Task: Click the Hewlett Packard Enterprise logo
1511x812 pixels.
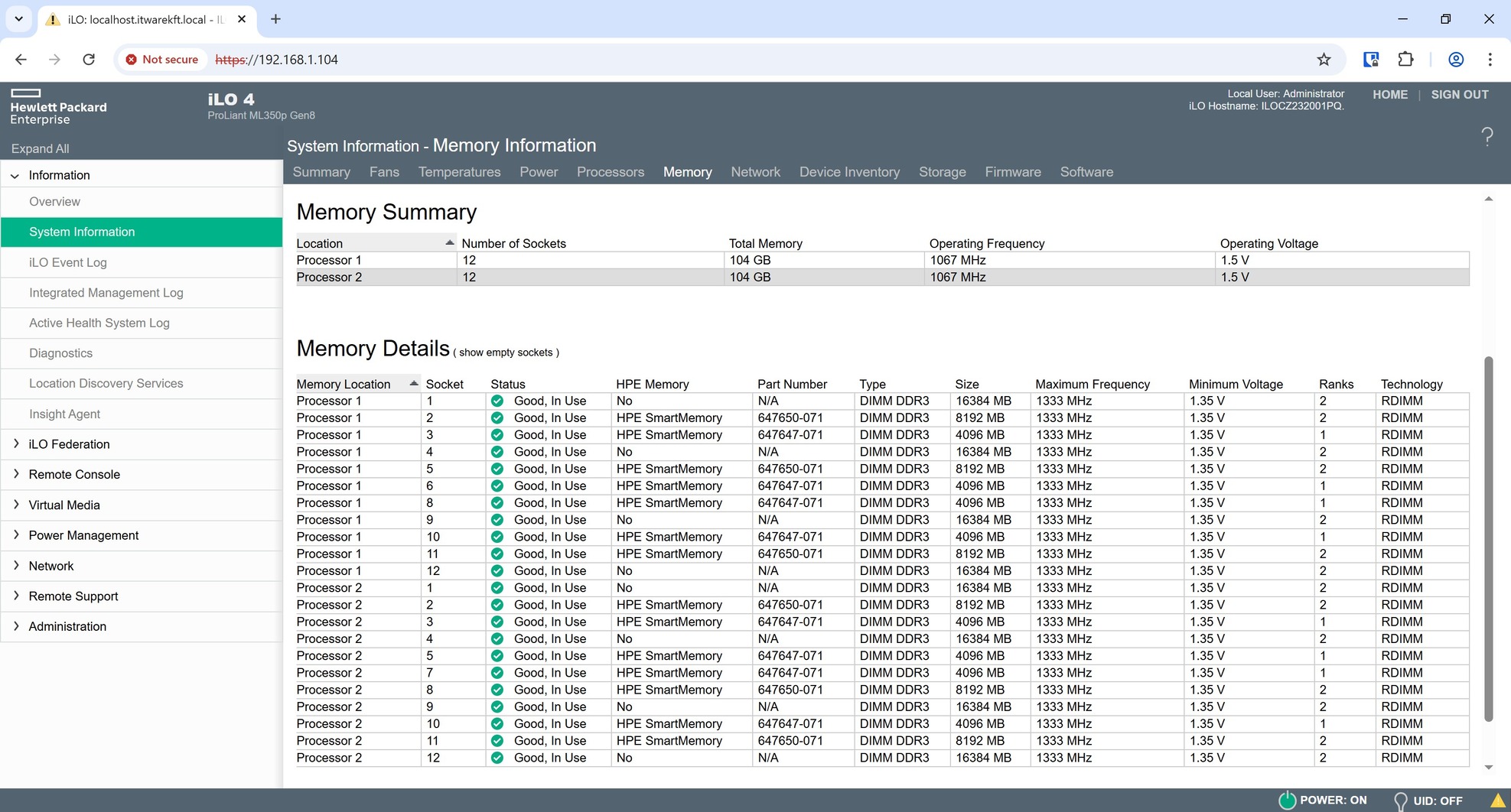Action: click(58, 107)
